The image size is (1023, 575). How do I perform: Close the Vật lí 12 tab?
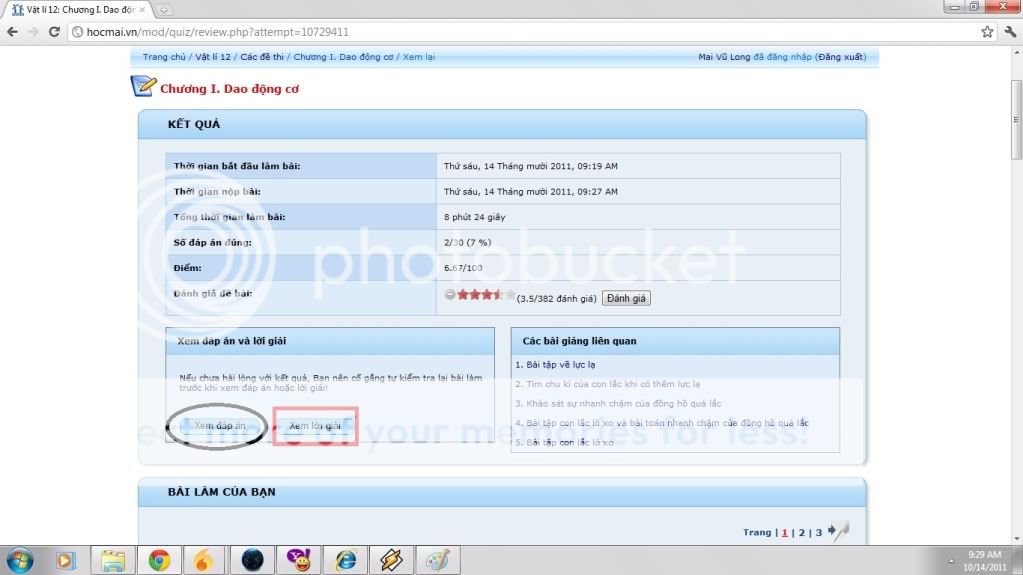142,10
